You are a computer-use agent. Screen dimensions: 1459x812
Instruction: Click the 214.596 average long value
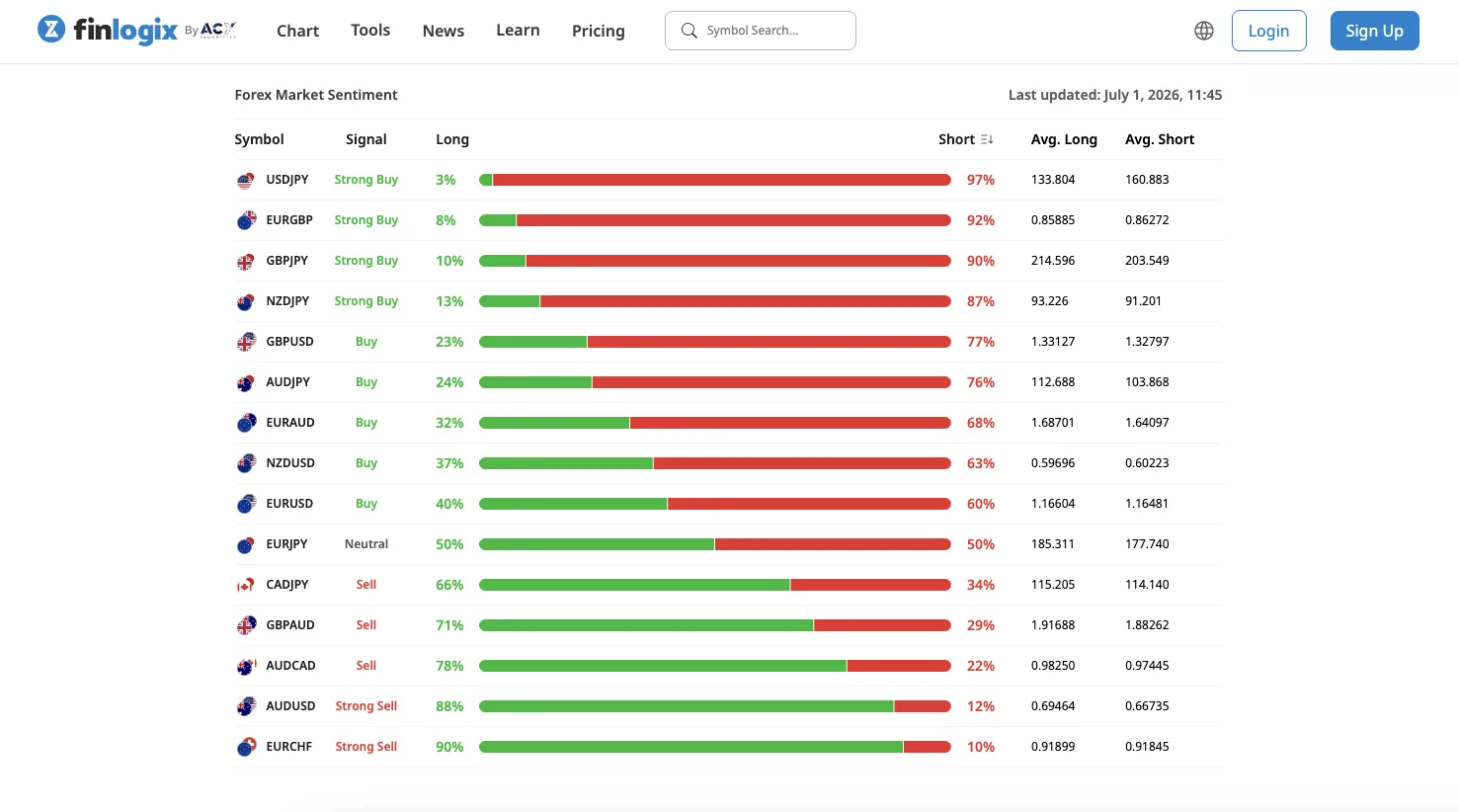coord(1053,261)
